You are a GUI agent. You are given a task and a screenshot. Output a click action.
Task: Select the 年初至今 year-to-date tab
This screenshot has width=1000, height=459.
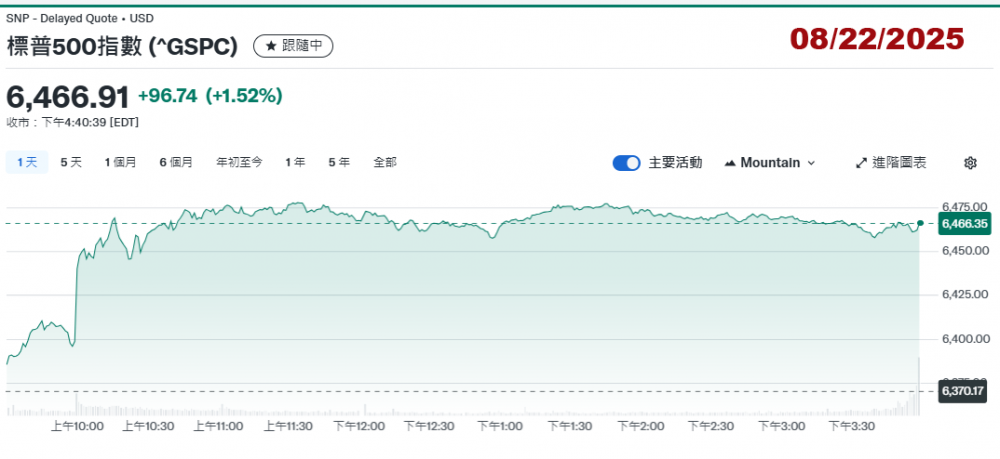[x=239, y=162]
